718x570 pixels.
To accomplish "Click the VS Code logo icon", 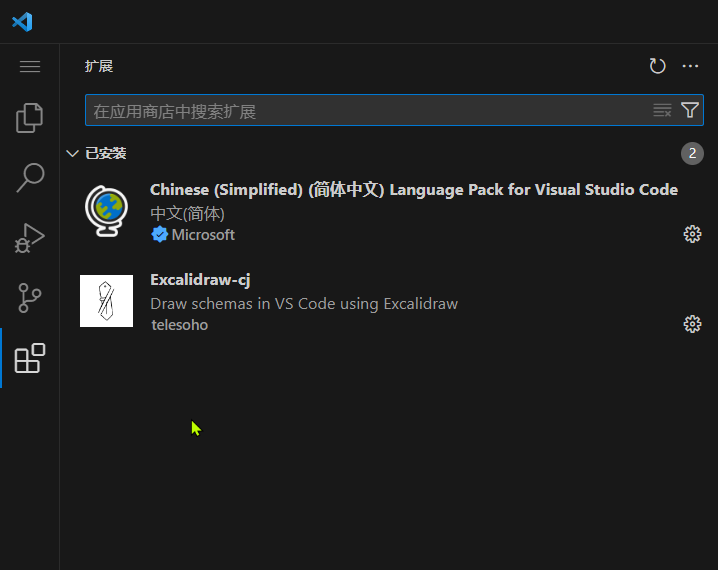I will tap(22, 22).
